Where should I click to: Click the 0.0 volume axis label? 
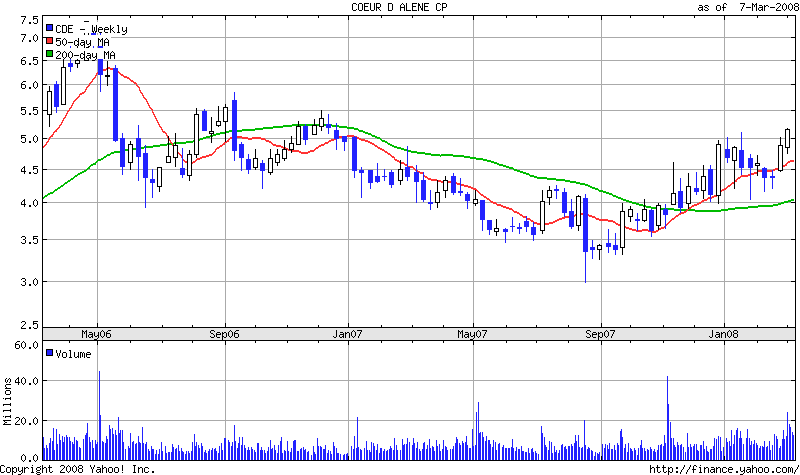(29, 457)
